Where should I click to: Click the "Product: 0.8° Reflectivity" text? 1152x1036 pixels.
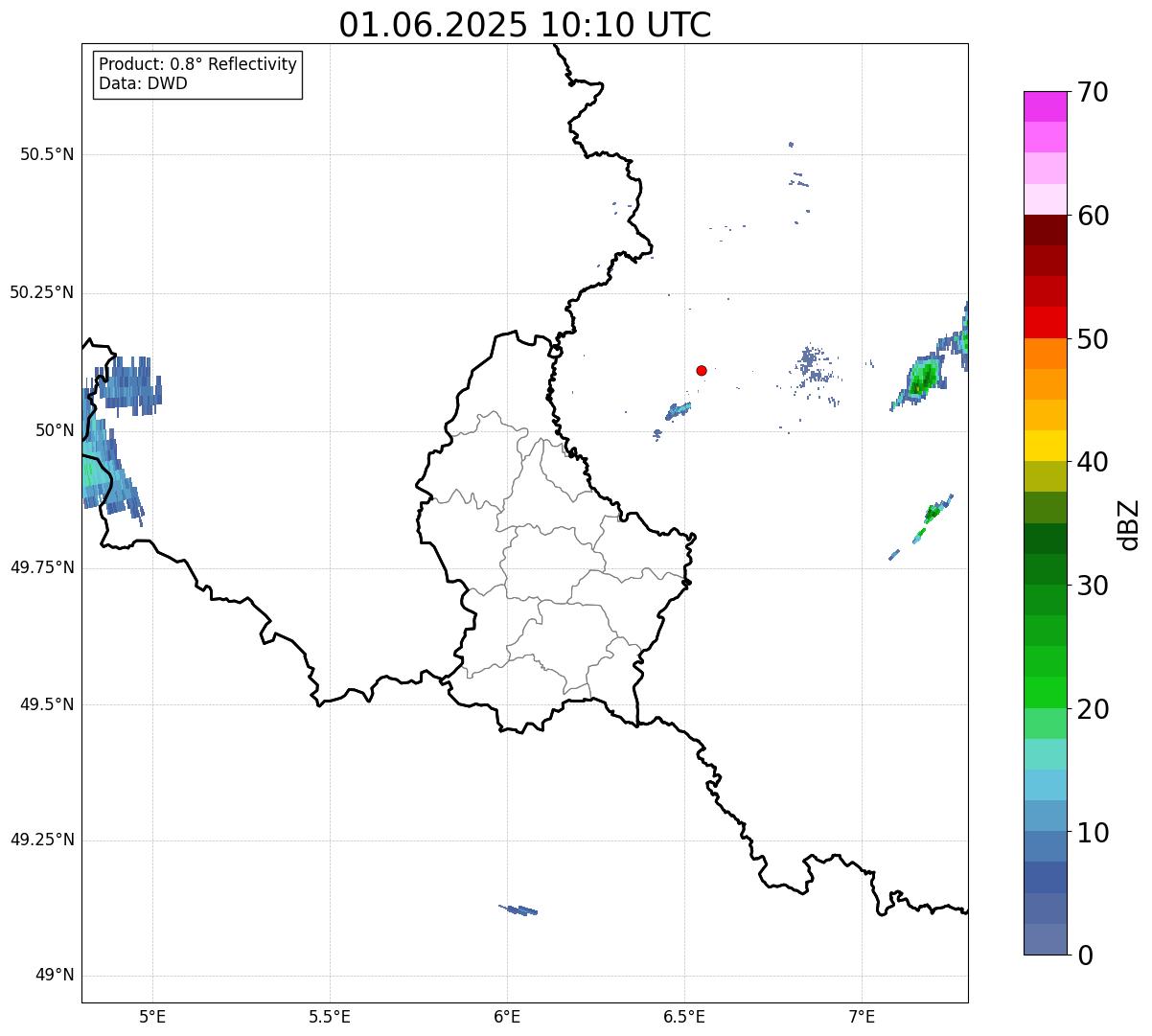click(x=198, y=64)
